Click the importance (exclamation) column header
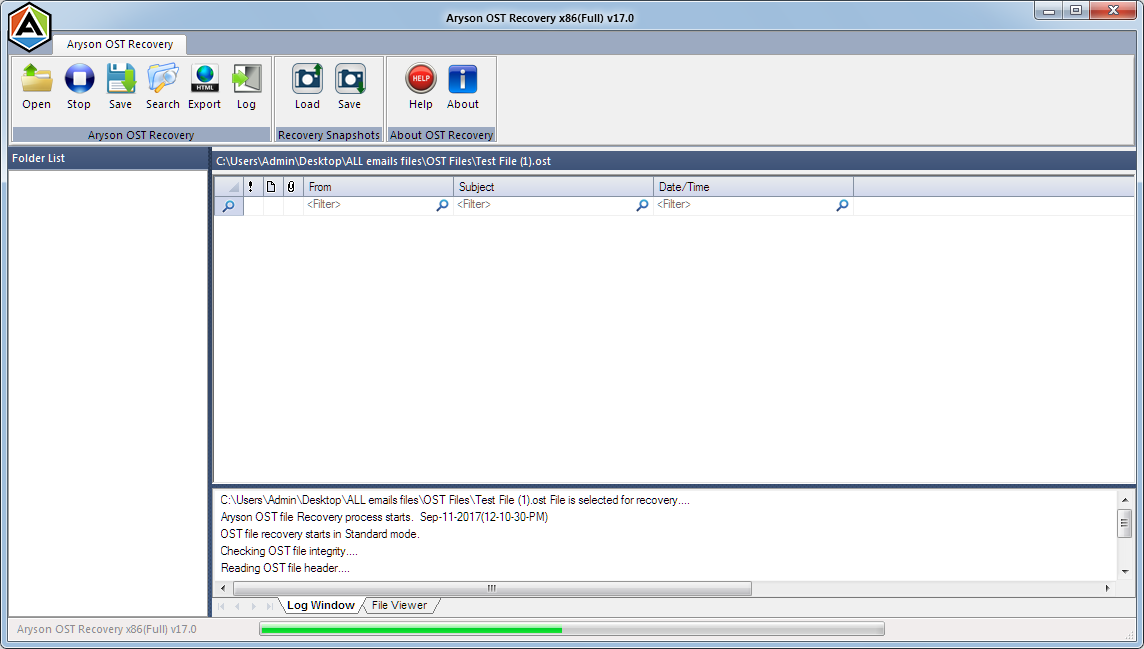The height and width of the screenshot is (649, 1144). click(250, 187)
